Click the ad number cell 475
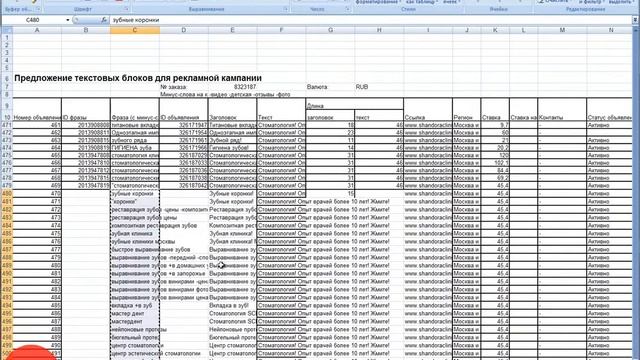Image resolution: width=640 pixels, height=360 pixels. 37,233
